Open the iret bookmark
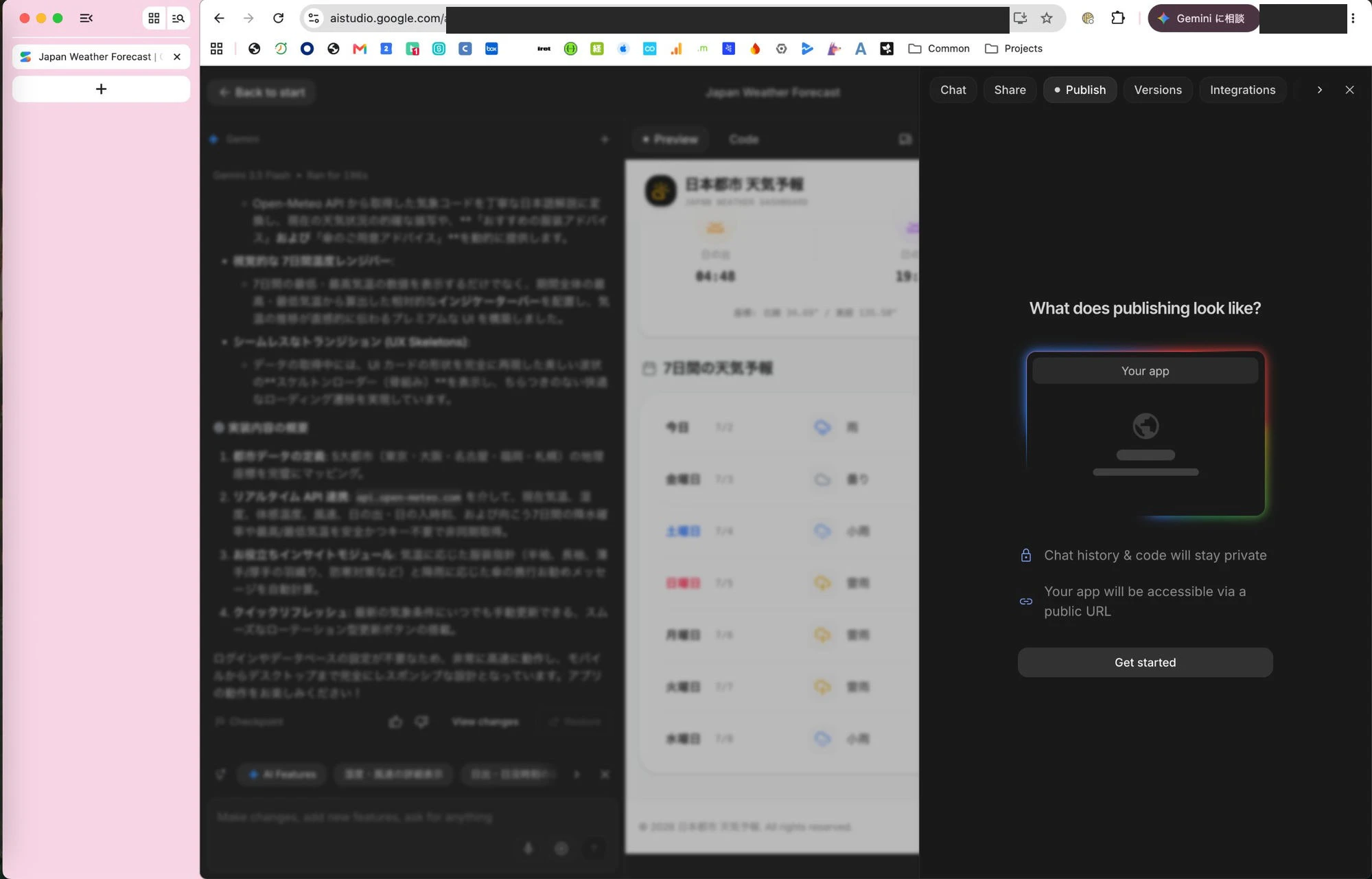The height and width of the screenshot is (879, 1372). (x=544, y=49)
